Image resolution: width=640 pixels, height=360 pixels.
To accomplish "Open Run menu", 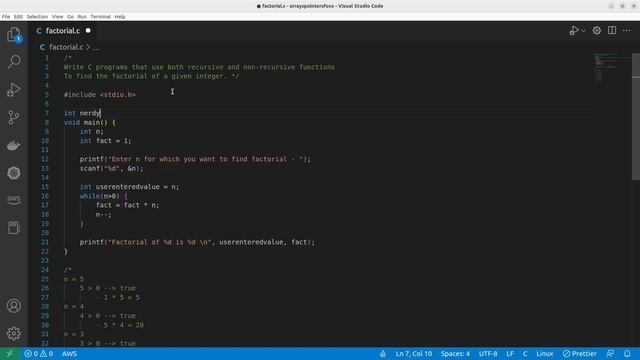I will [x=82, y=17].
